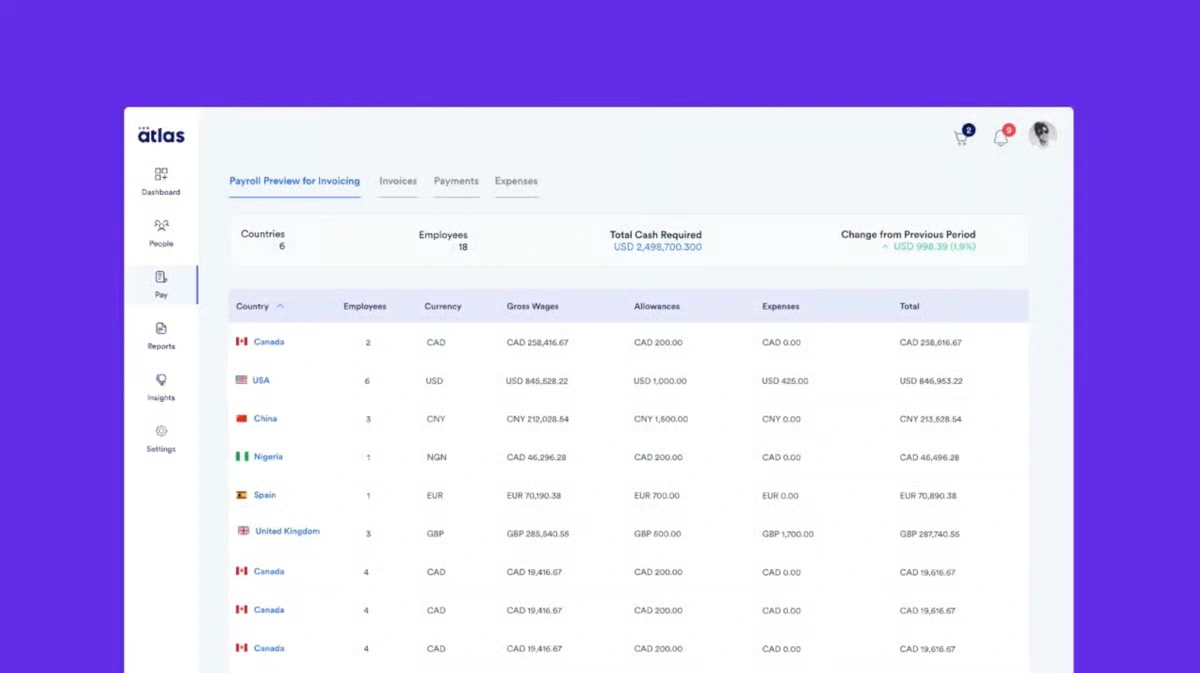The image size is (1200, 673).
Task: Click the Expenses column header
Action: (781, 306)
